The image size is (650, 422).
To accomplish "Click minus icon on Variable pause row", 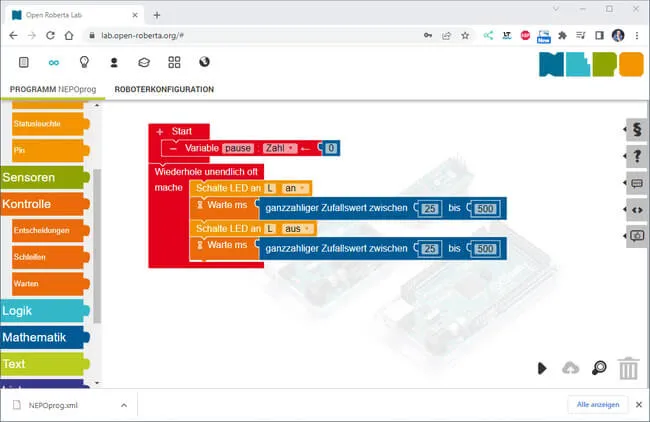I will coord(173,148).
